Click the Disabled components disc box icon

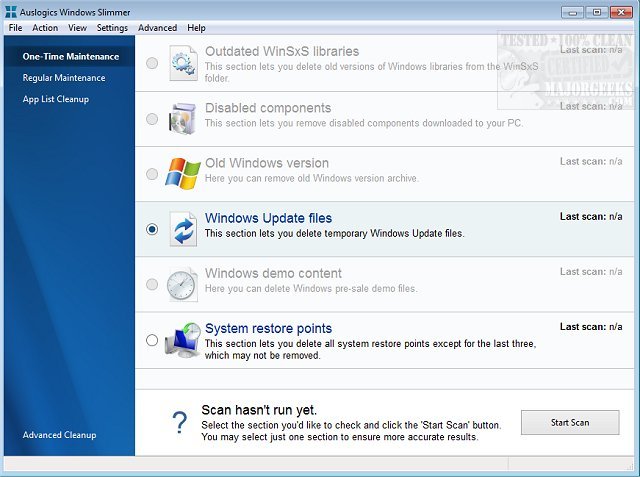click(182, 119)
